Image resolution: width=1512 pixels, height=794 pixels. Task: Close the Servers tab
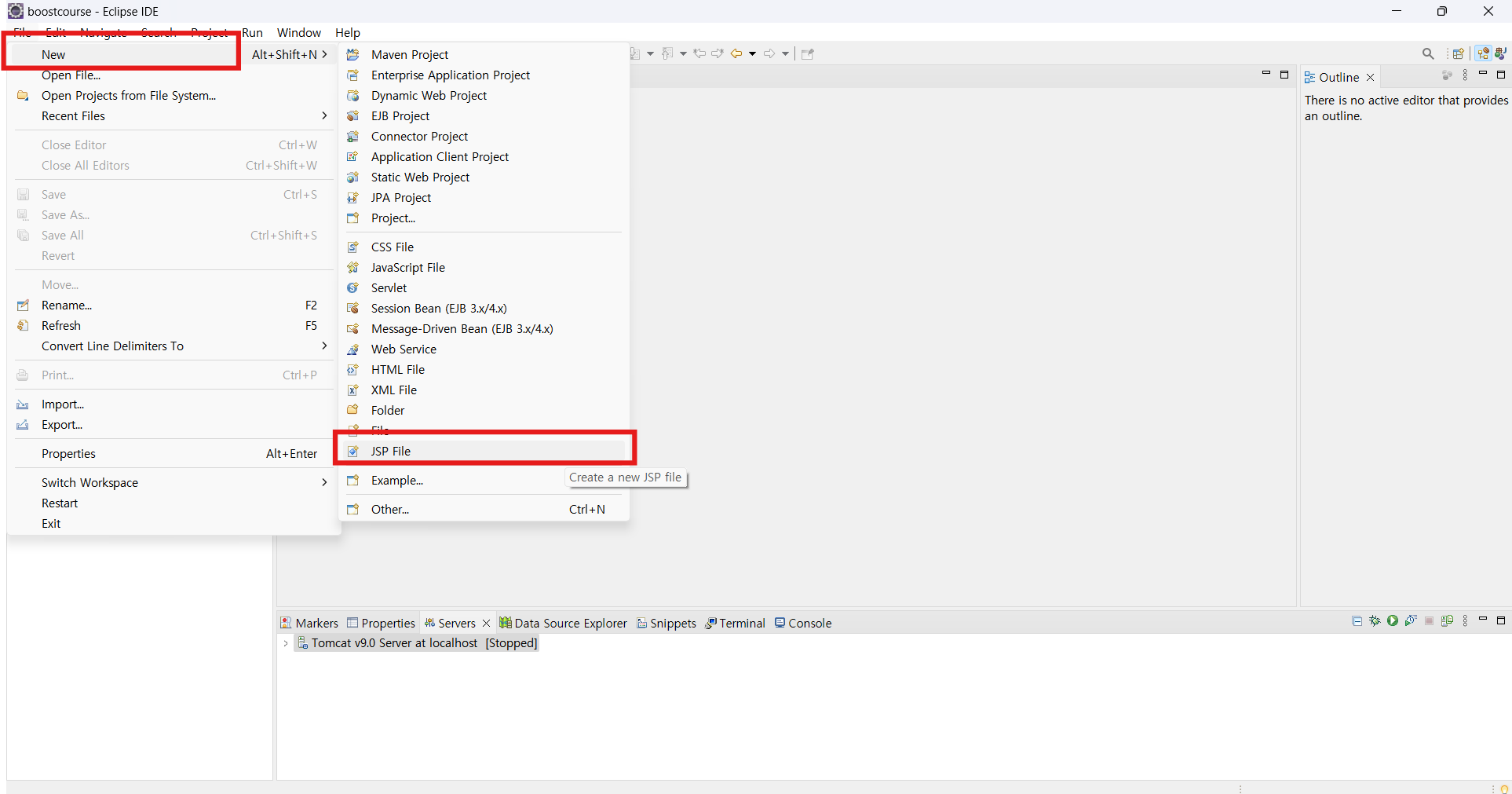tap(486, 623)
